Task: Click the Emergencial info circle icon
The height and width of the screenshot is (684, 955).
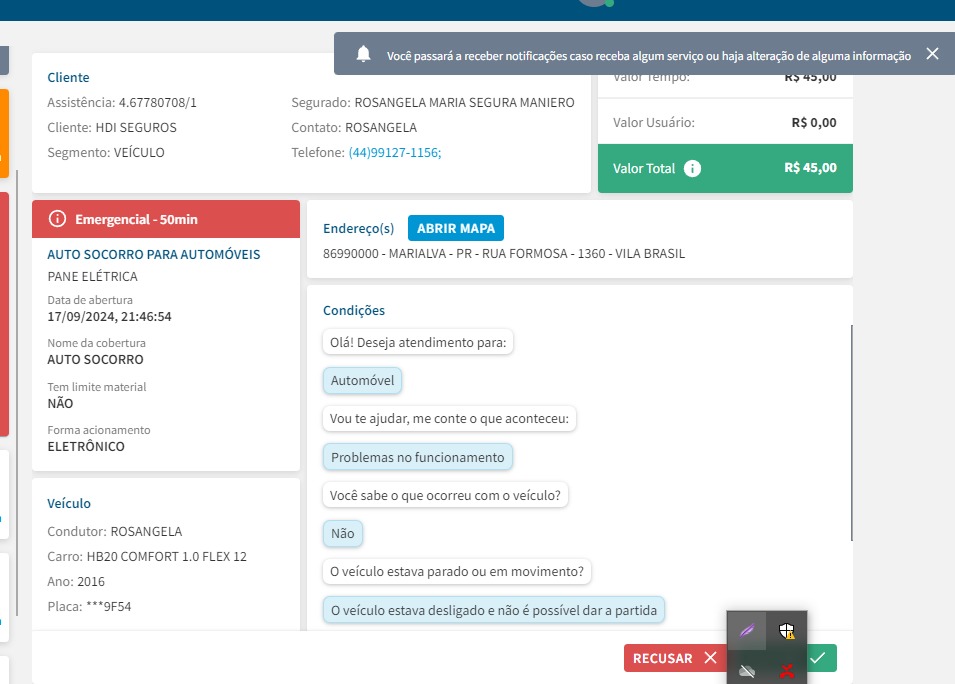Action: [x=57, y=219]
